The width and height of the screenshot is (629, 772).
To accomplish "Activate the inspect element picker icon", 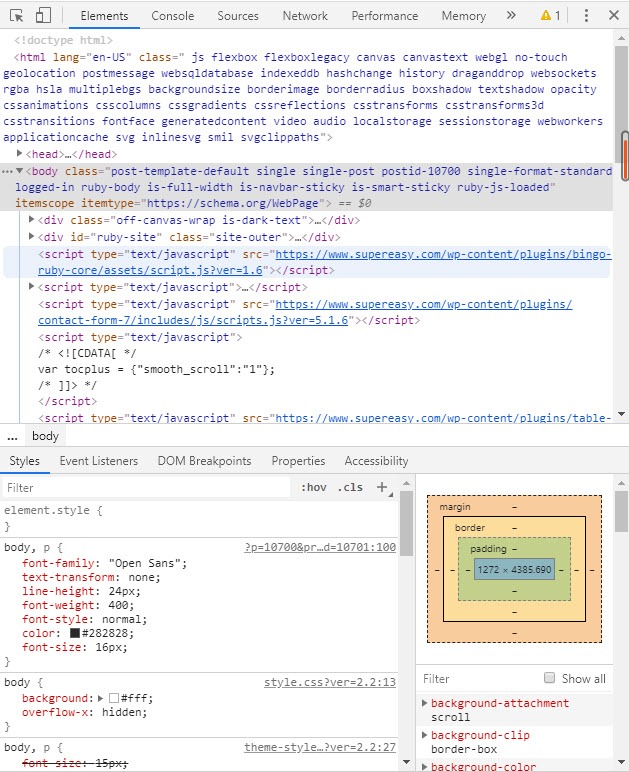I will [17, 16].
